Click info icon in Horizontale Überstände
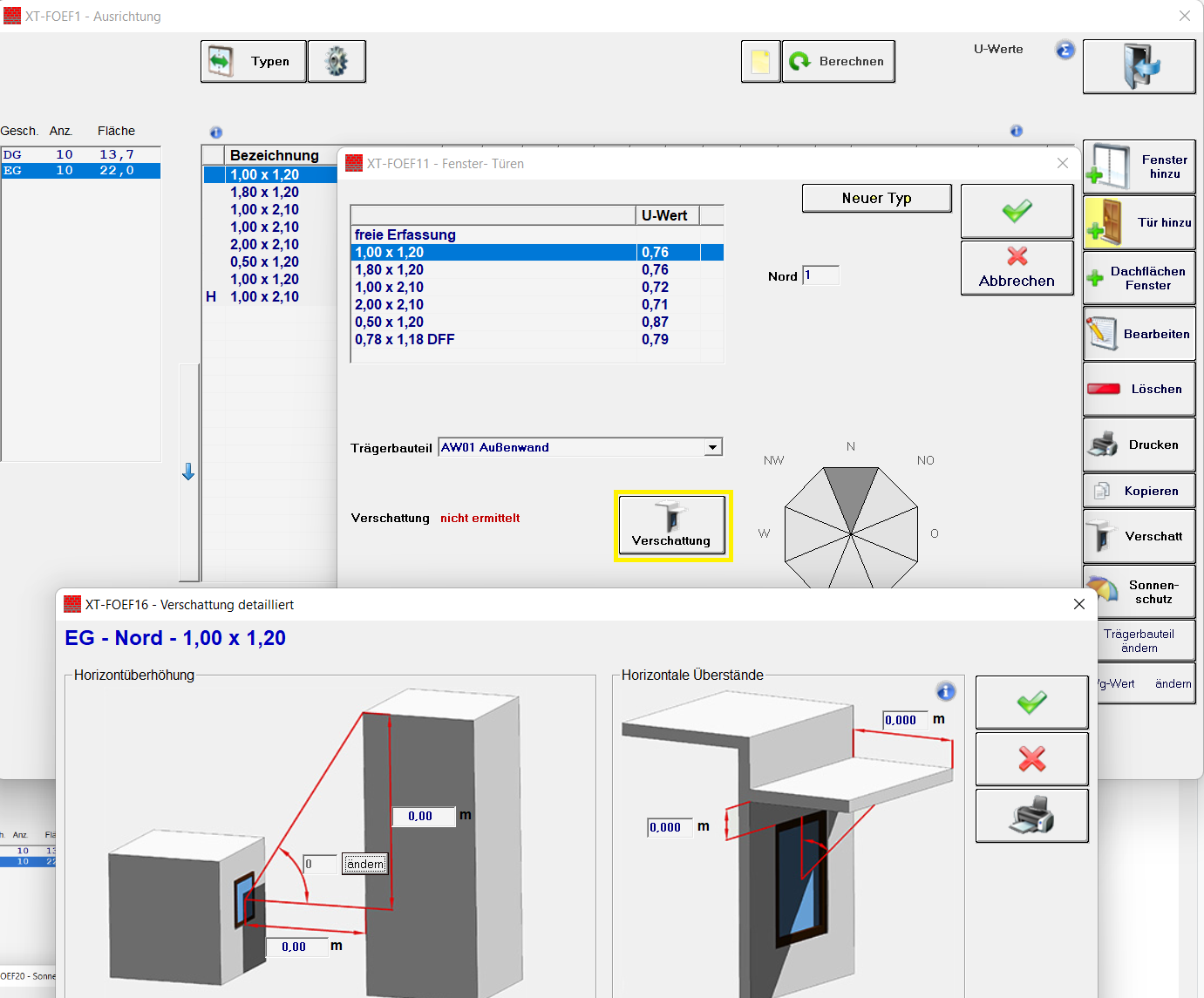Image resolution: width=1204 pixels, height=998 pixels. tap(946, 692)
